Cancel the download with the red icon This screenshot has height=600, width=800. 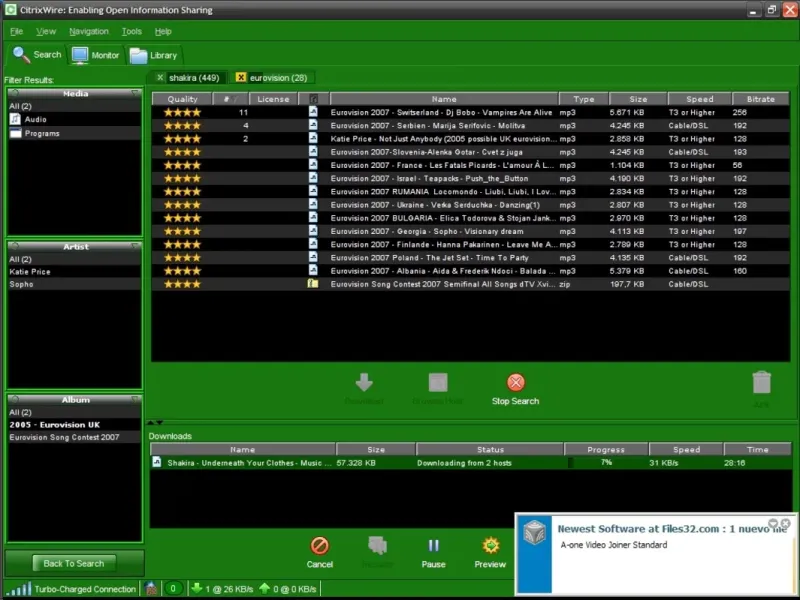(319, 545)
